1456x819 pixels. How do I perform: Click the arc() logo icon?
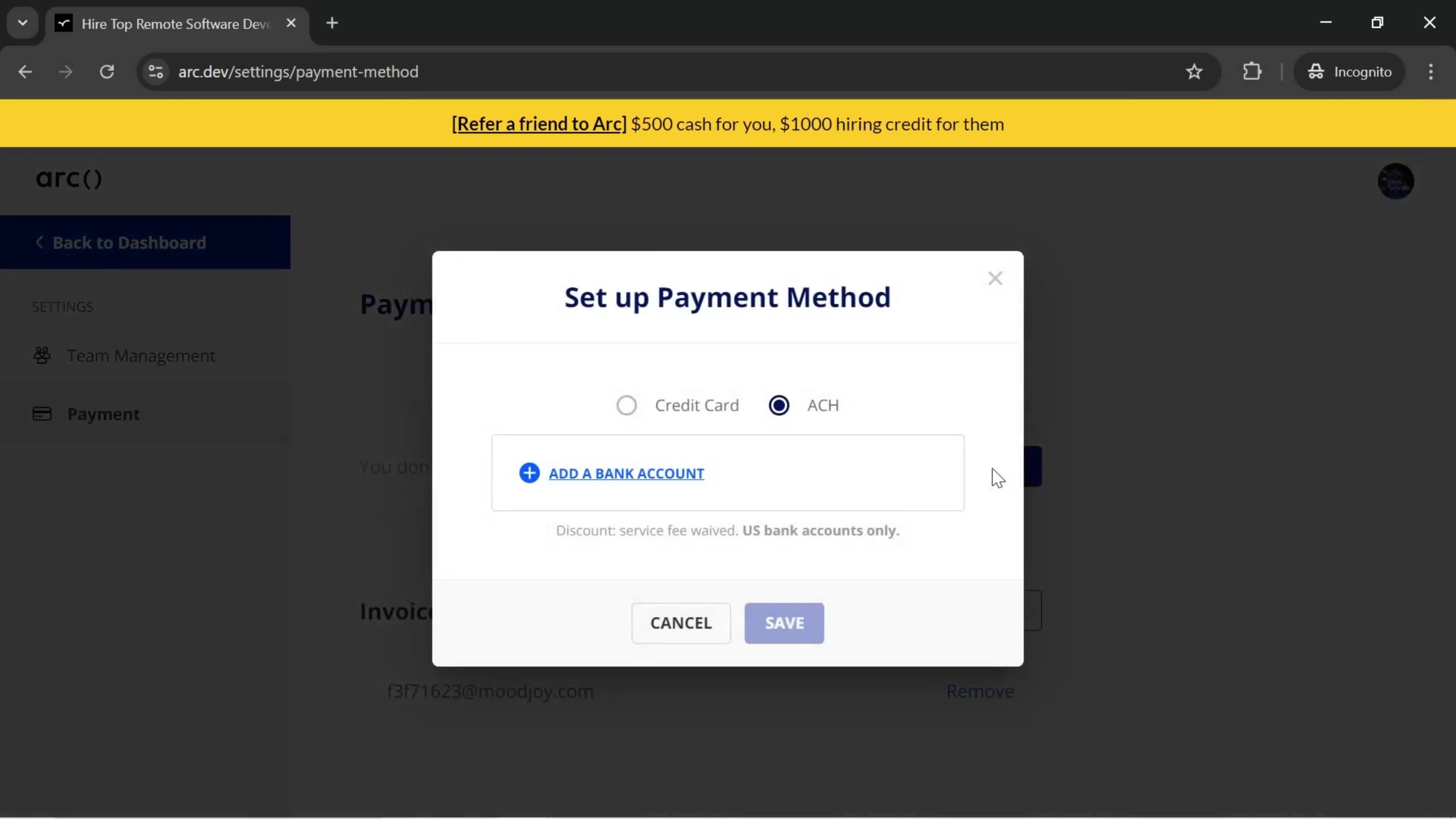67,178
